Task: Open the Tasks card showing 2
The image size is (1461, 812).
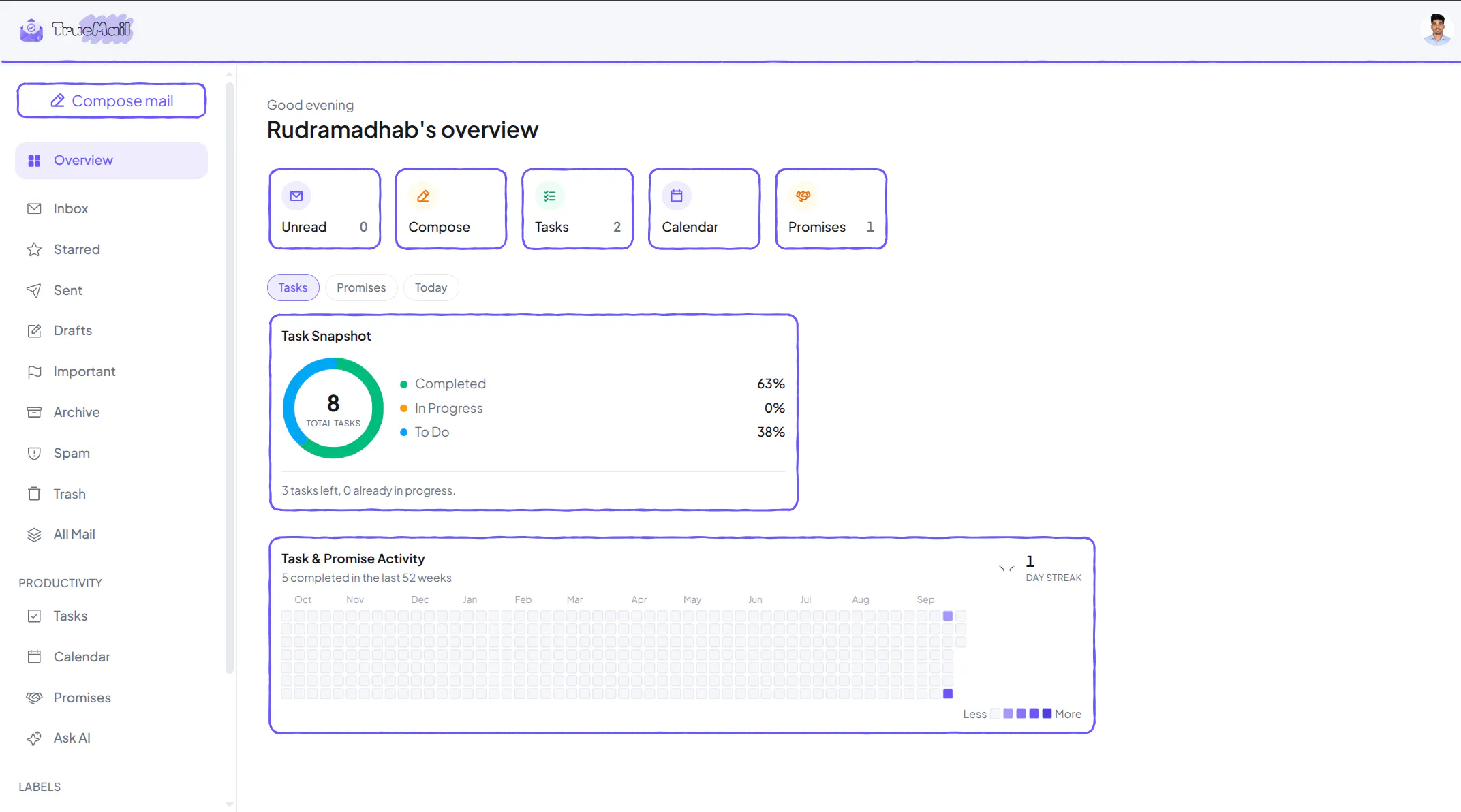Action: click(578, 209)
